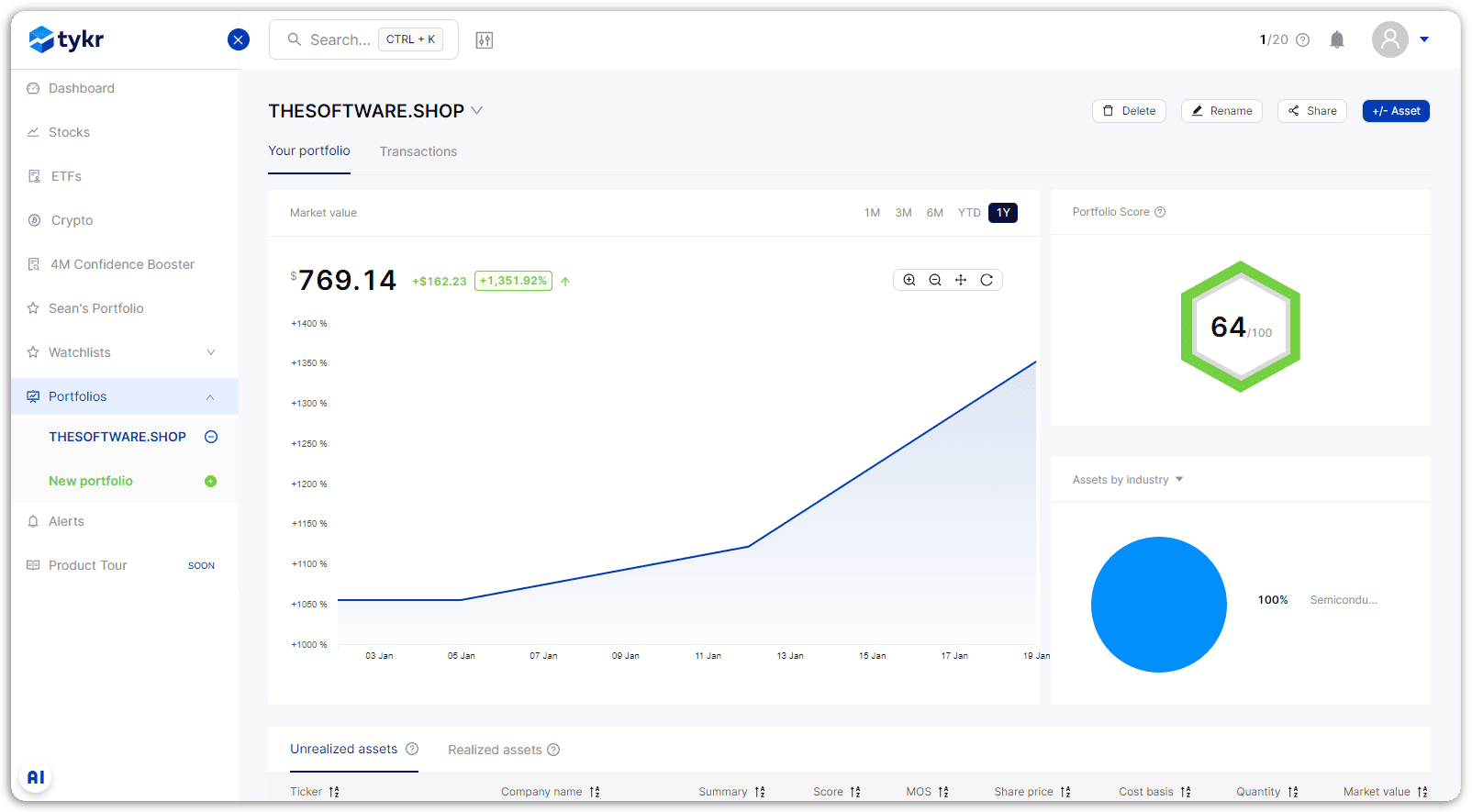Open Portfolio Score help icon
This screenshot has height=812, width=1472.
pyautogui.click(x=1160, y=212)
